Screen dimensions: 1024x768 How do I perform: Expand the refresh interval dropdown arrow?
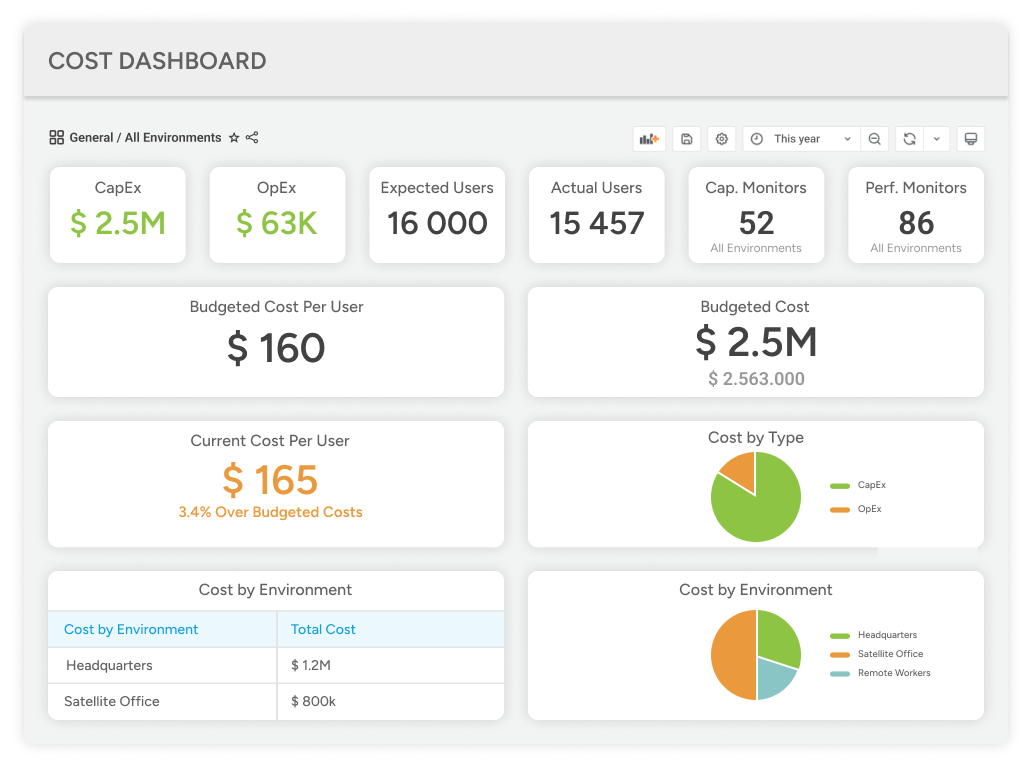(936, 138)
